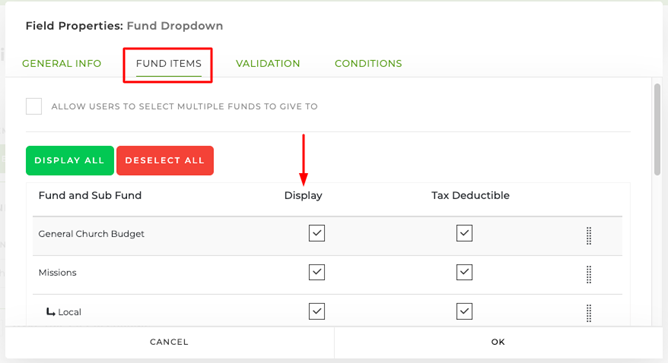The width and height of the screenshot is (668, 364).
Task: Toggle Display checkbox for Local sub fund
Action: click(317, 311)
